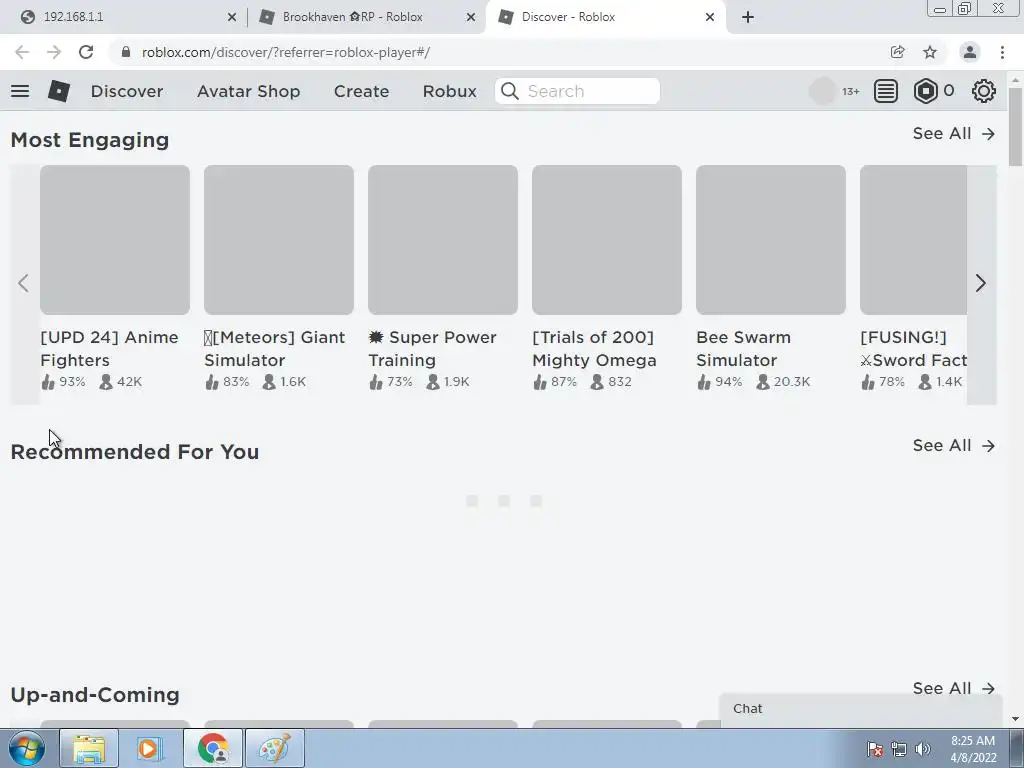Open File Explorer from the taskbar
Screen dimensions: 1024x768
tap(89, 748)
